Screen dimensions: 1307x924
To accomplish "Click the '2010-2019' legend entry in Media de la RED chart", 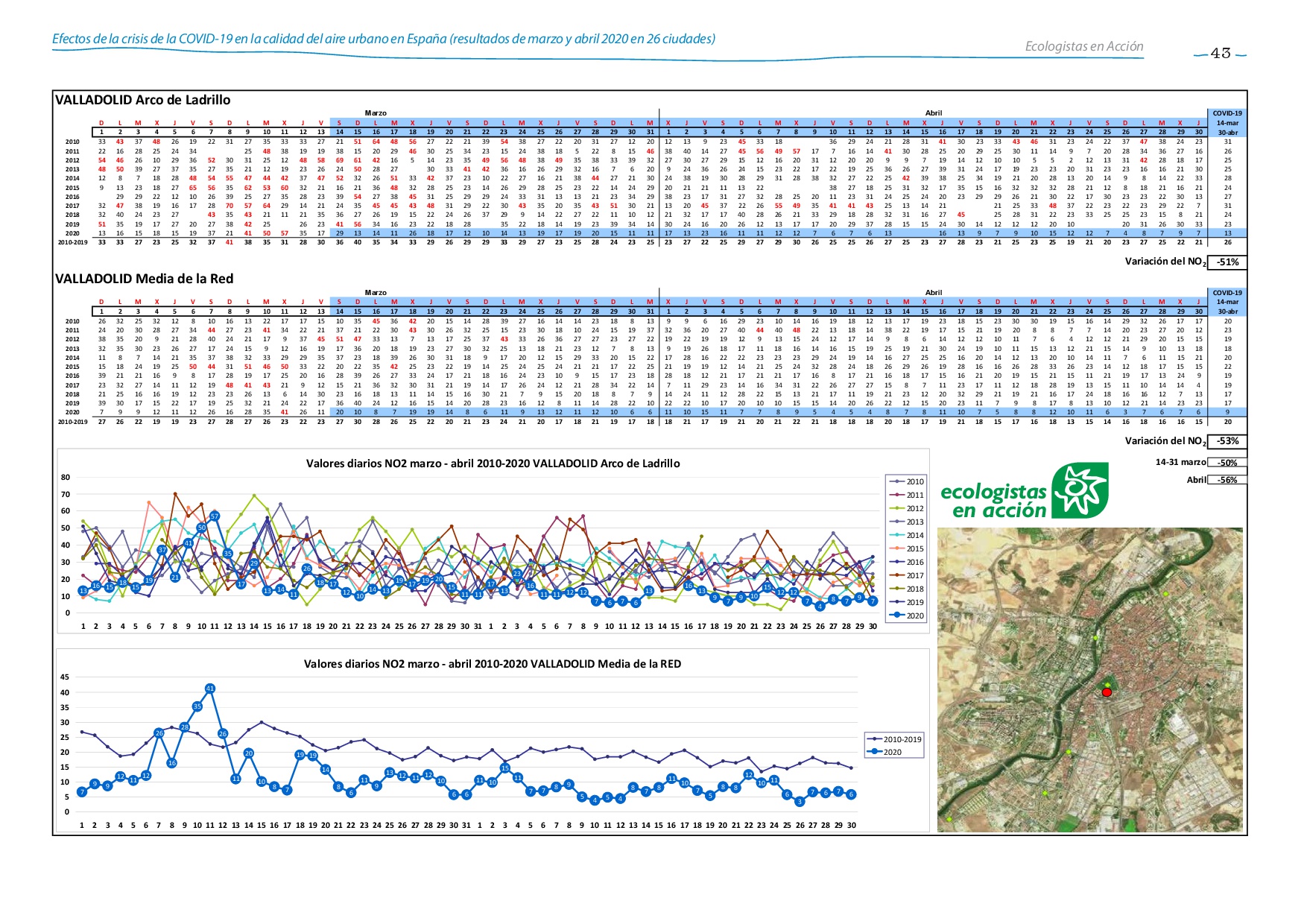I will 894,739.
